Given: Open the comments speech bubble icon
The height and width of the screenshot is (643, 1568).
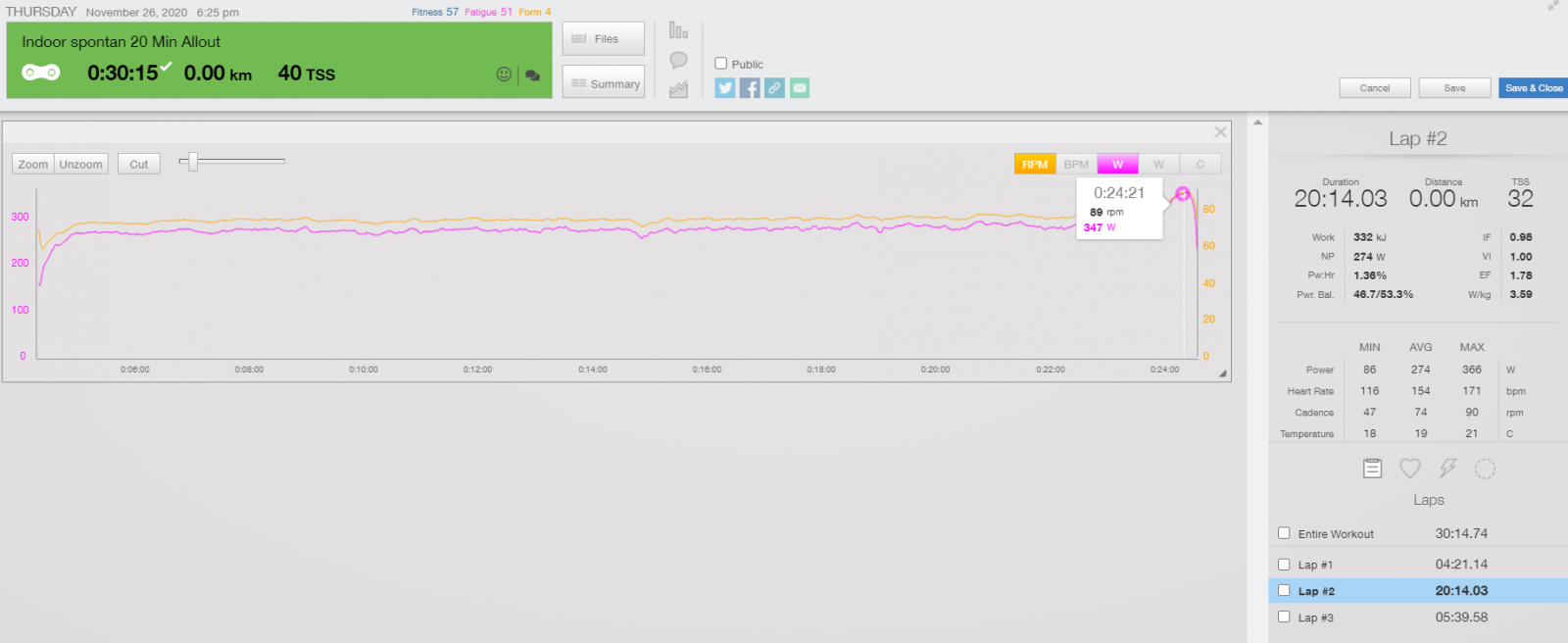Looking at the screenshot, I should click(533, 75).
